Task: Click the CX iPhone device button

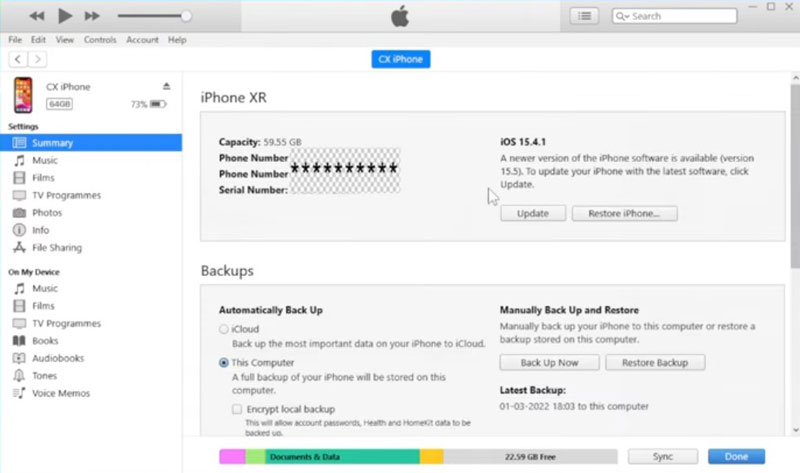Action: pos(401,59)
